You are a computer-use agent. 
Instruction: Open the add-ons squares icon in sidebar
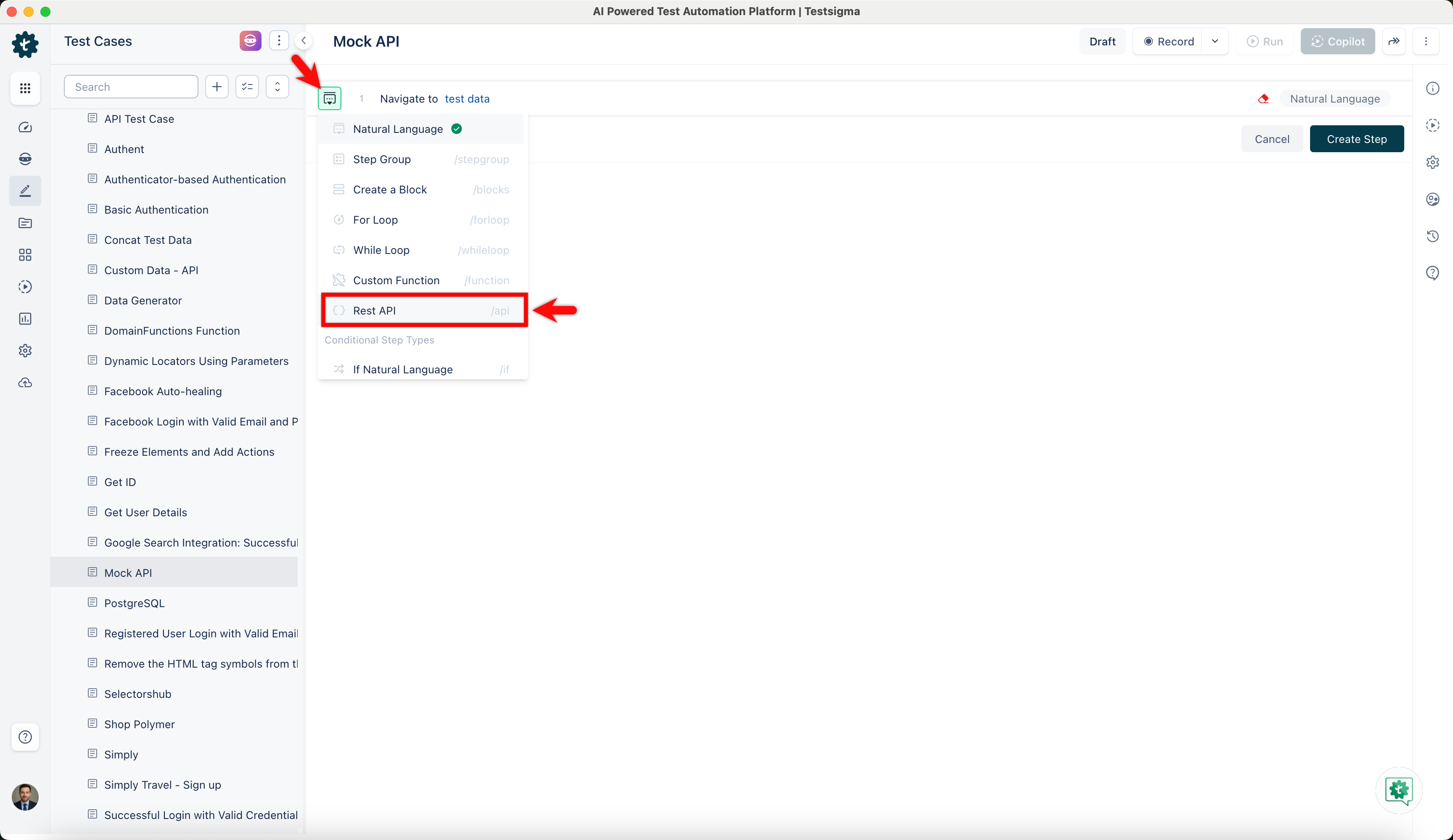coord(25,255)
